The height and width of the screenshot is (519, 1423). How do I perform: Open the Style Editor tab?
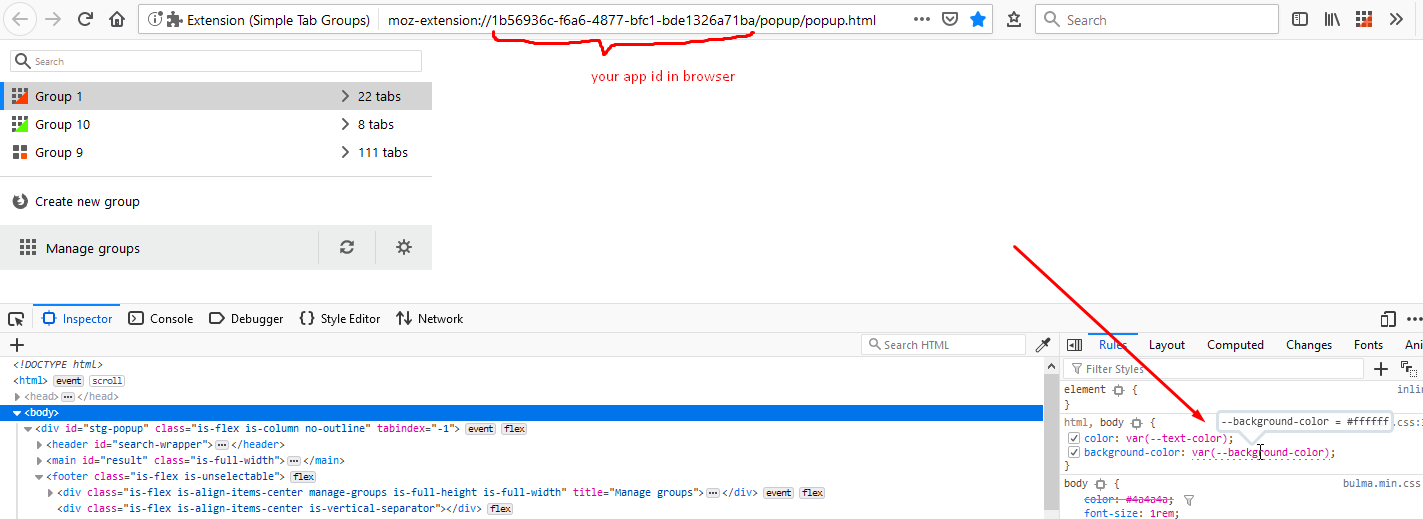(x=340, y=319)
